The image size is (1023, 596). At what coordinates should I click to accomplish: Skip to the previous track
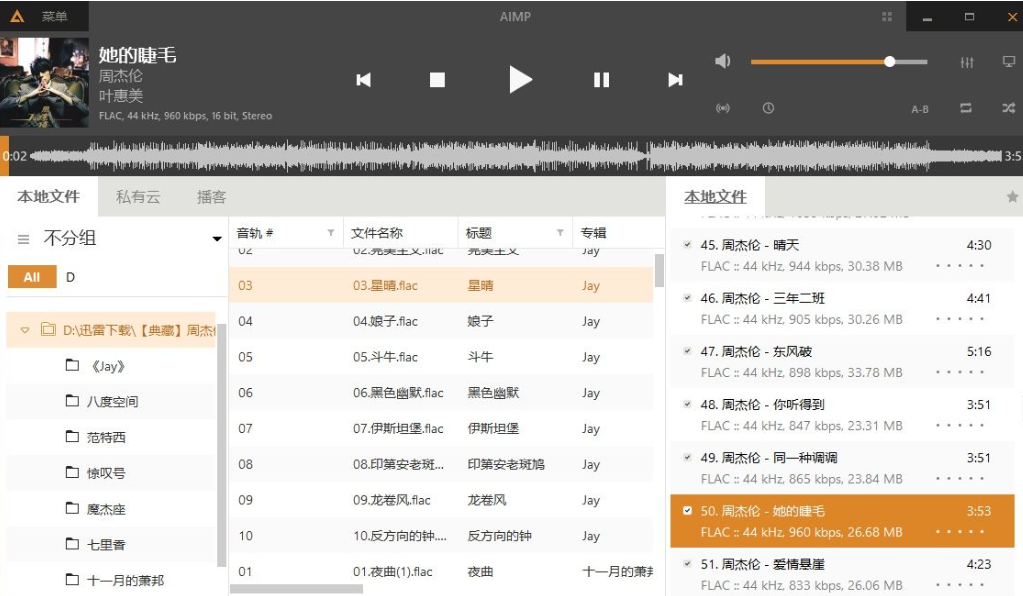click(363, 80)
